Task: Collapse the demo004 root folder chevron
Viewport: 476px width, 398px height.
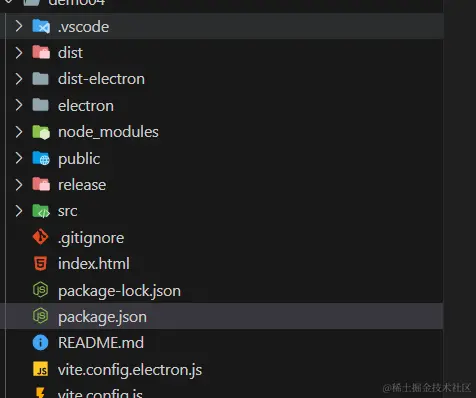Action: click(x=8, y=2)
